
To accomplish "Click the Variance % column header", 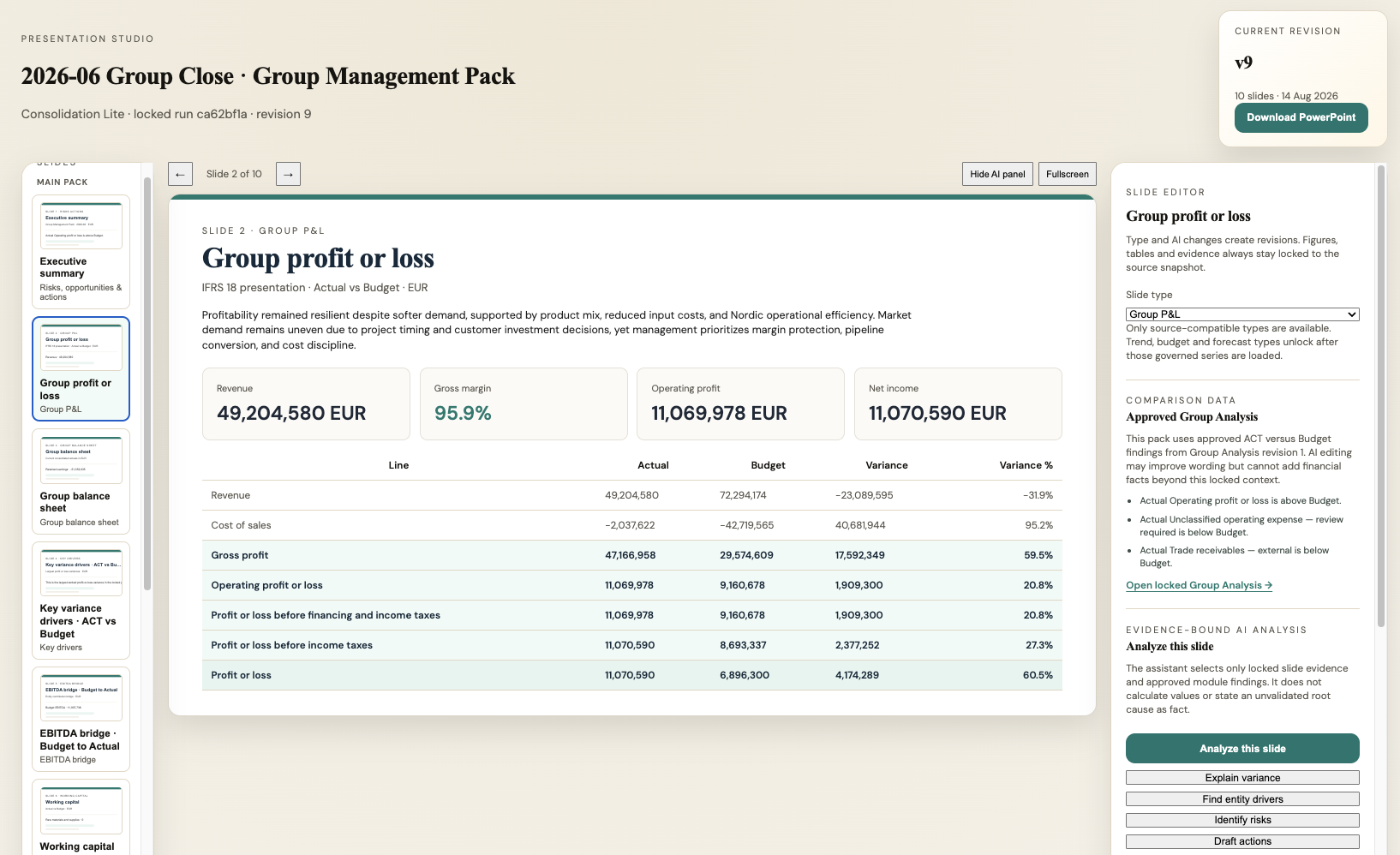I will point(1026,465).
